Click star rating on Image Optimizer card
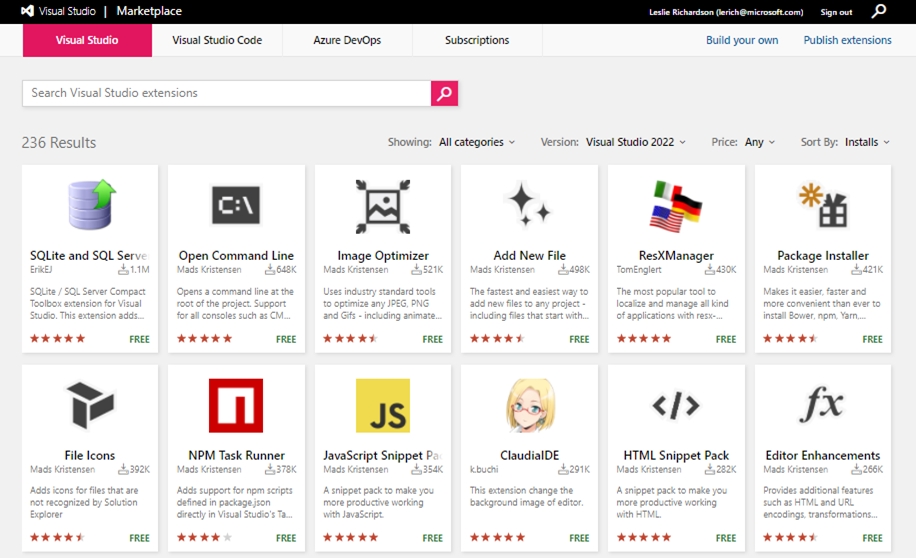916x558 pixels. pos(351,338)
